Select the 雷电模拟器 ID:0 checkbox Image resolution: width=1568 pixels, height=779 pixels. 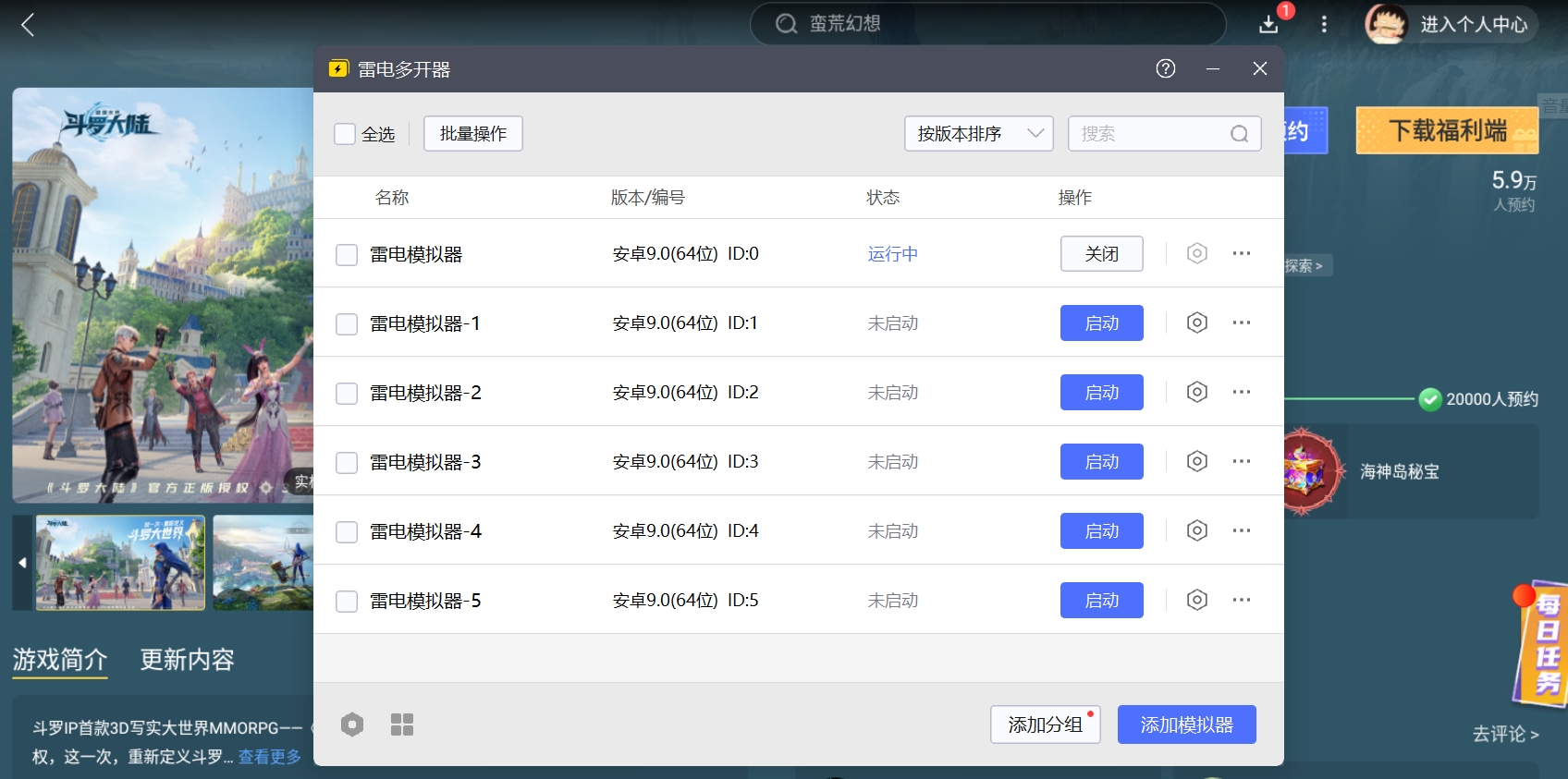pyautogui.click(x=347, y=254)
